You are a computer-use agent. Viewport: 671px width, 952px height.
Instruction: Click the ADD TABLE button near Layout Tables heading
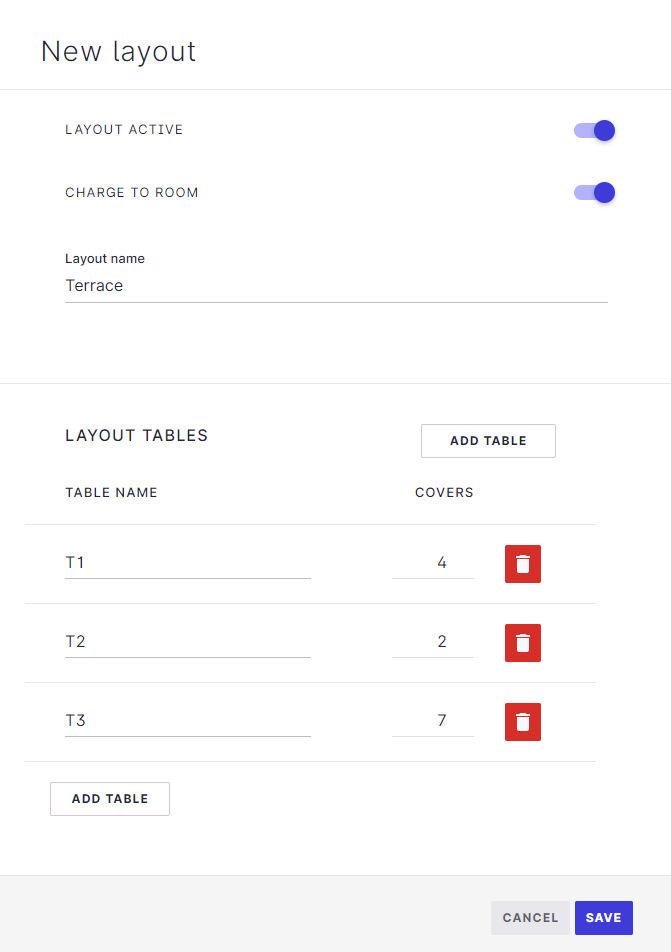coord(488,440)
